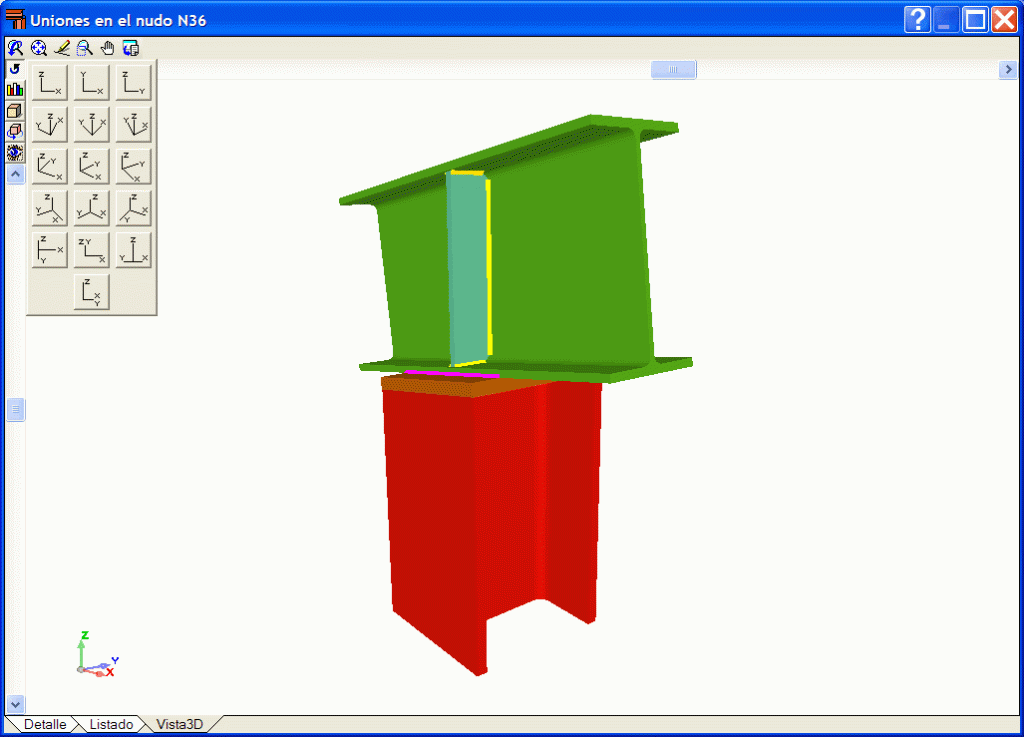Click the copy view to document icon
The width and height of the screenshot is (1024, 737).
tap(131, 48)
